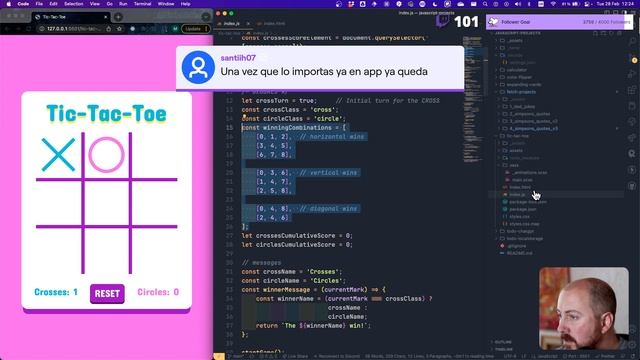Click the browser address bar 127.0.0.1
The image size is (640, 360).
pos(73,29)
